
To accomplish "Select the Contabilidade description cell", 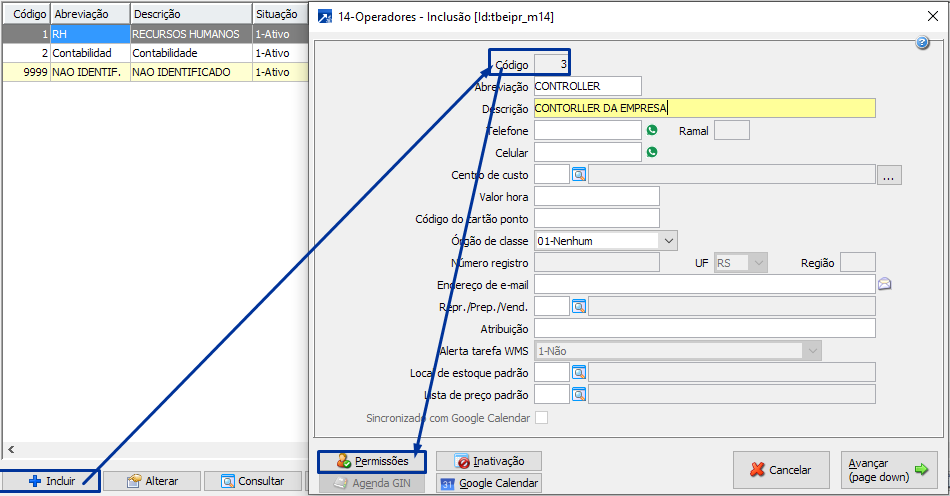I will tap(191, 53).
